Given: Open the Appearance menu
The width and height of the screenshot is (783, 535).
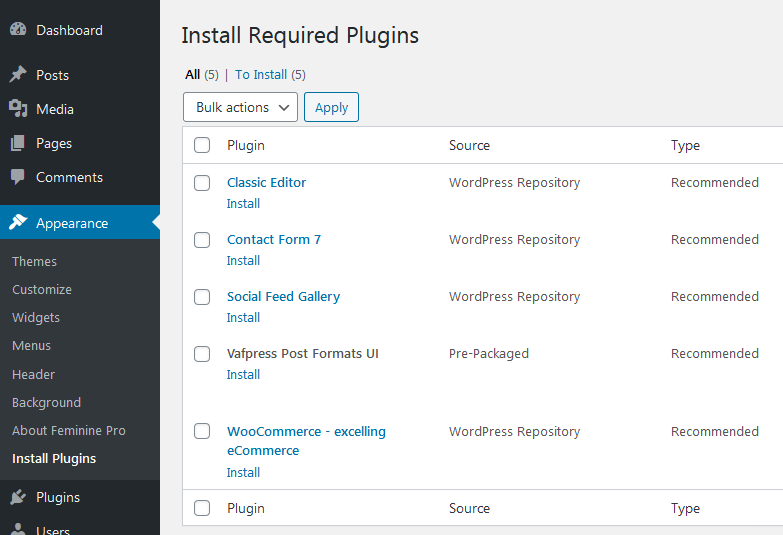Looking at the screenshot, I should (x=80, y=222).
